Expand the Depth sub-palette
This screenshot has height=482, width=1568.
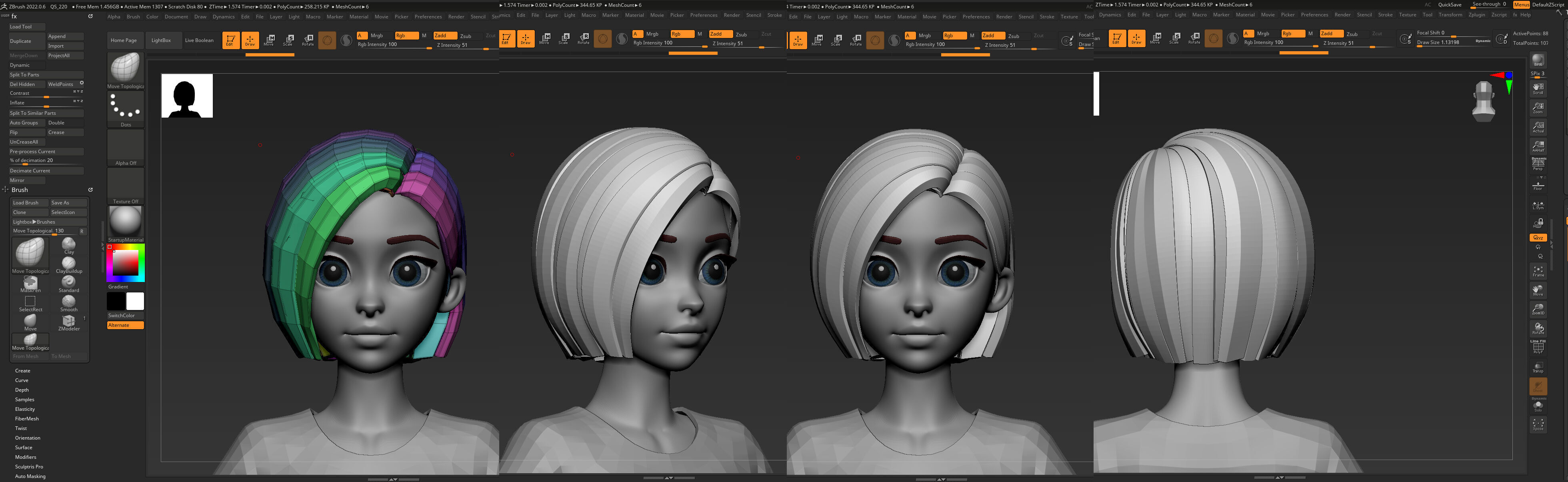pyautogui.click(x=22, y=390)
